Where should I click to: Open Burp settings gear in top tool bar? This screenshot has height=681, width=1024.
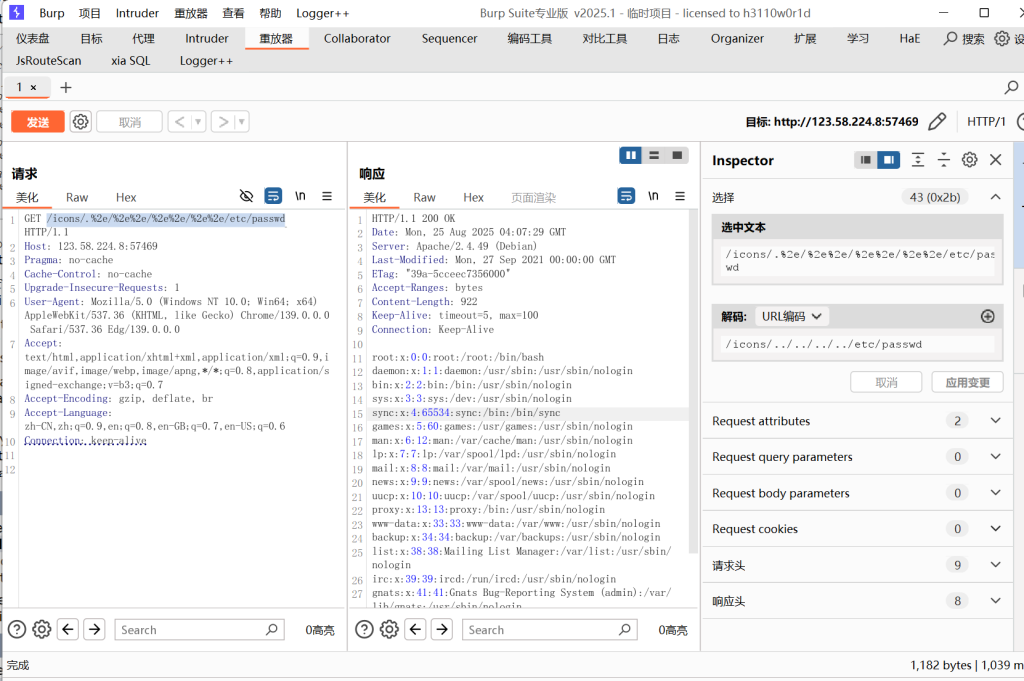coord(1002,39)
